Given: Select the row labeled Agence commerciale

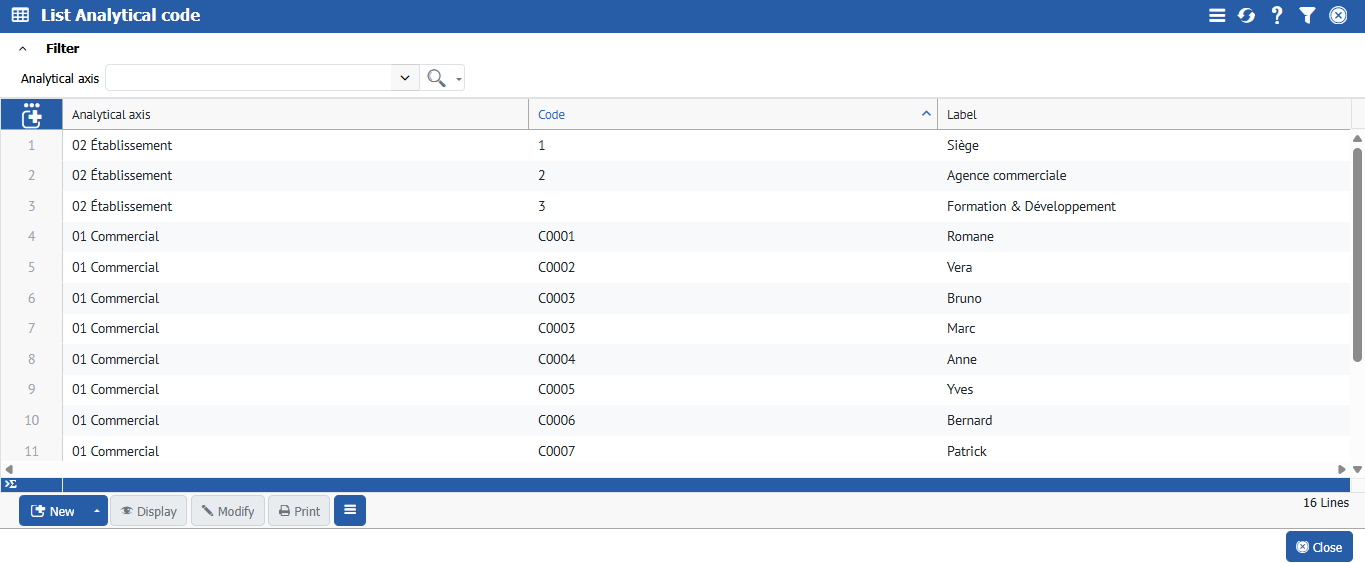Looking at the screenshot, I should (1006, 176).
